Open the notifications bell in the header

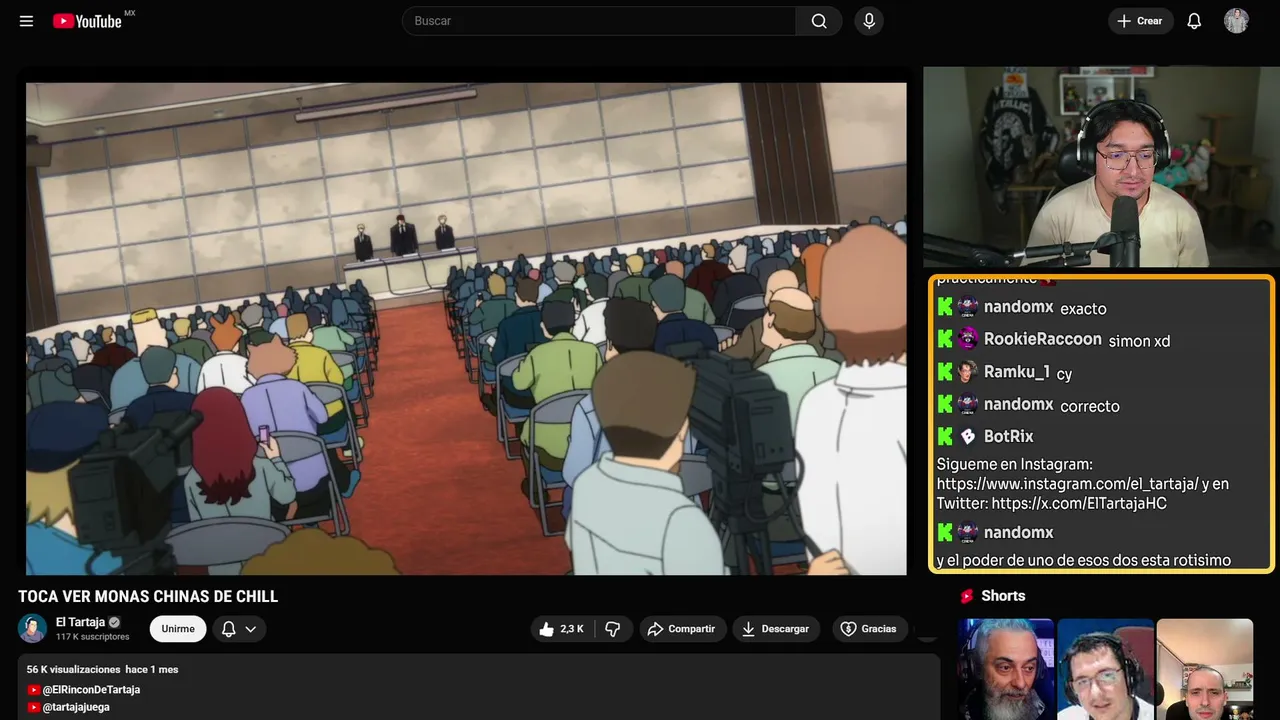[x=1194, y=21]
